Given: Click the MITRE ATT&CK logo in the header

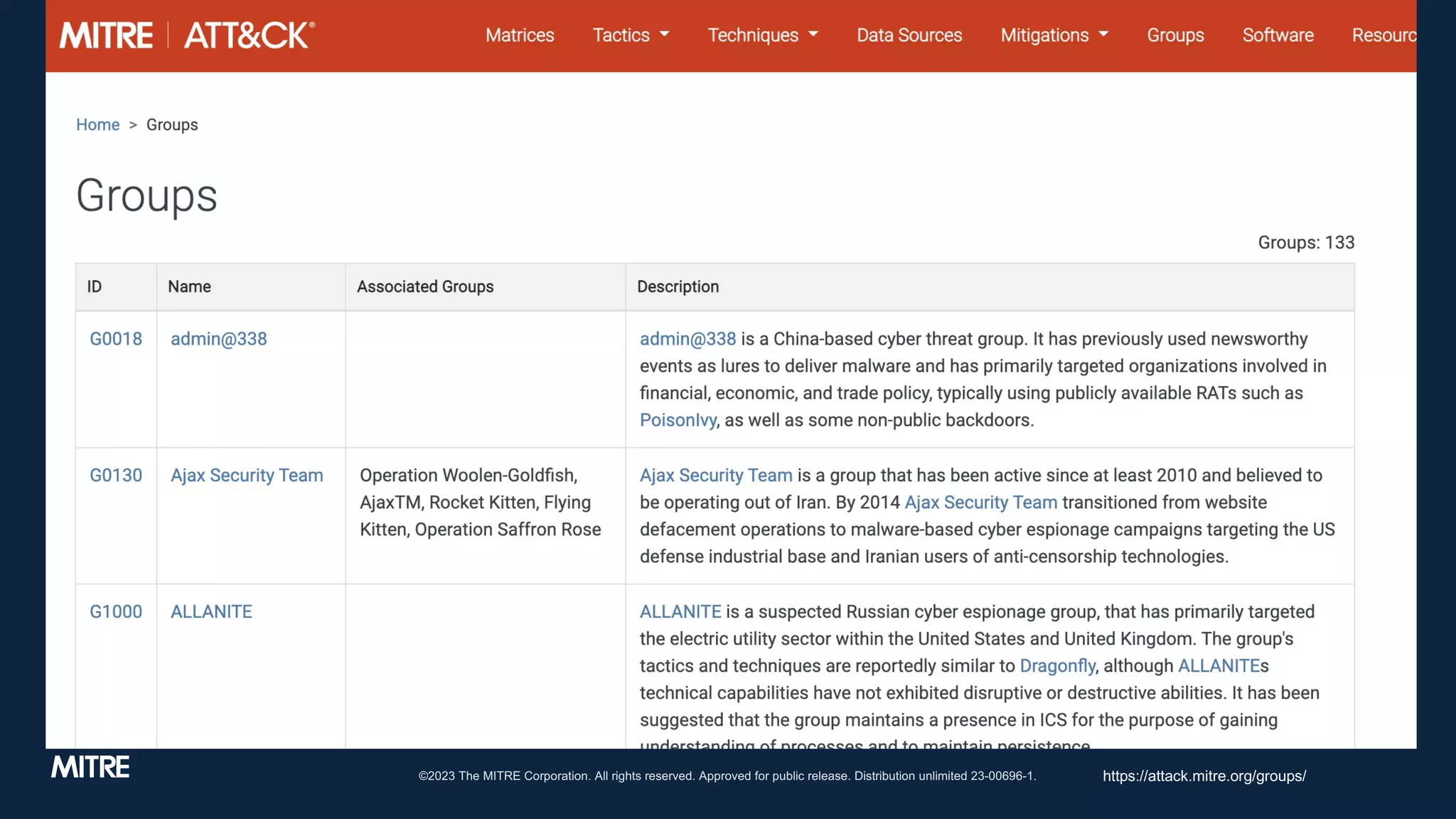Looking at the screenshot, I should [187, 35].
